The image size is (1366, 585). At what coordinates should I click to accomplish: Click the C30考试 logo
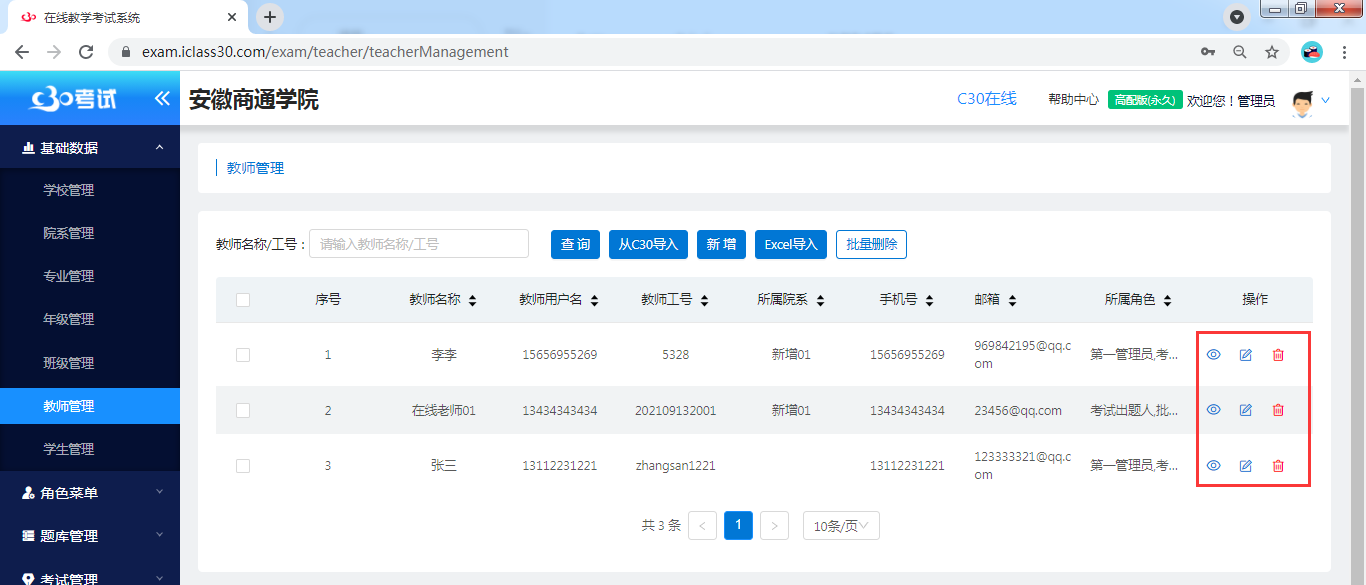pos(74,98)
